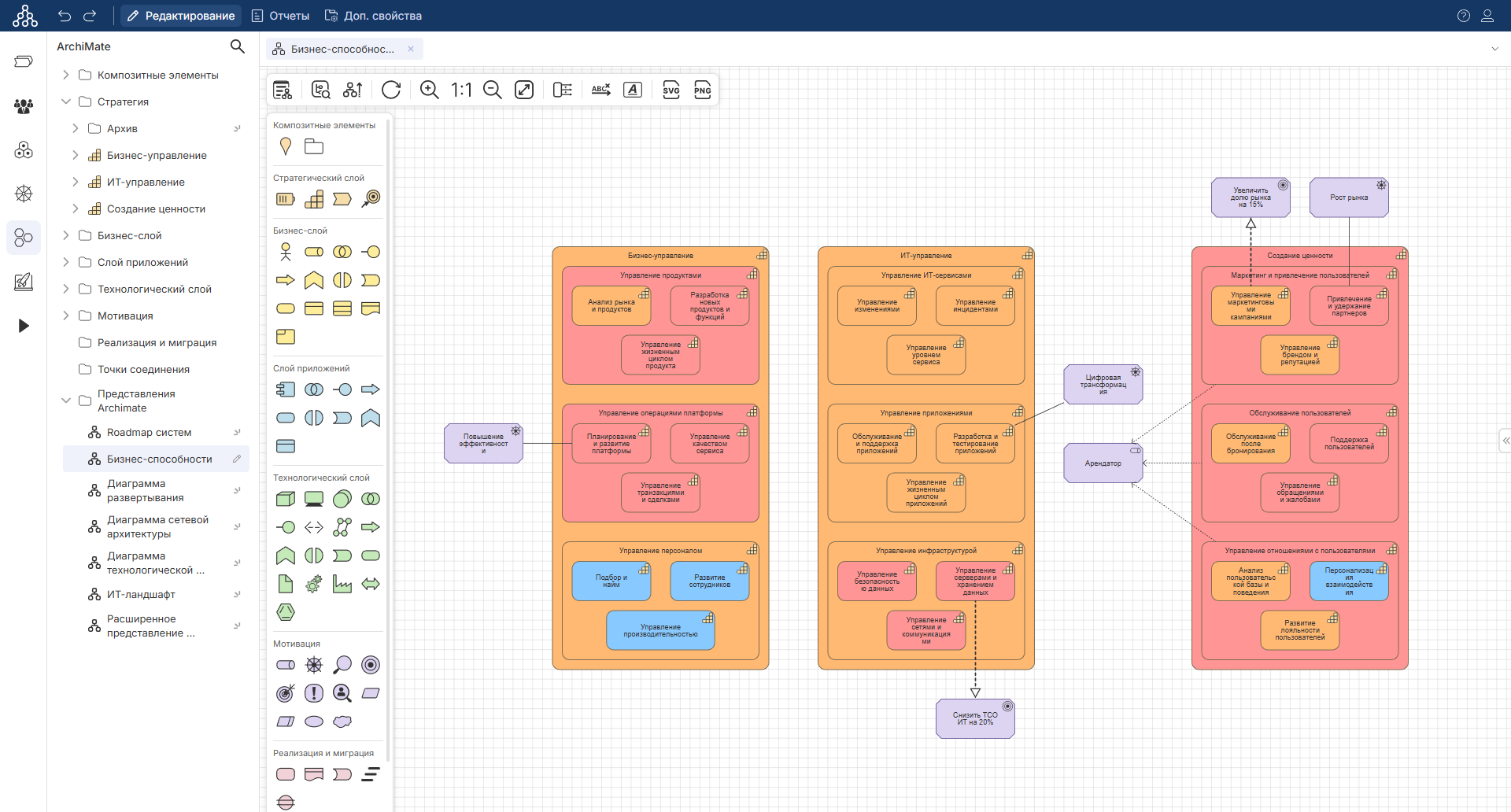Screen dimensions: 1511x812
Task: Click the undo arrow in top bar
Action: click(x=65, y=16)
